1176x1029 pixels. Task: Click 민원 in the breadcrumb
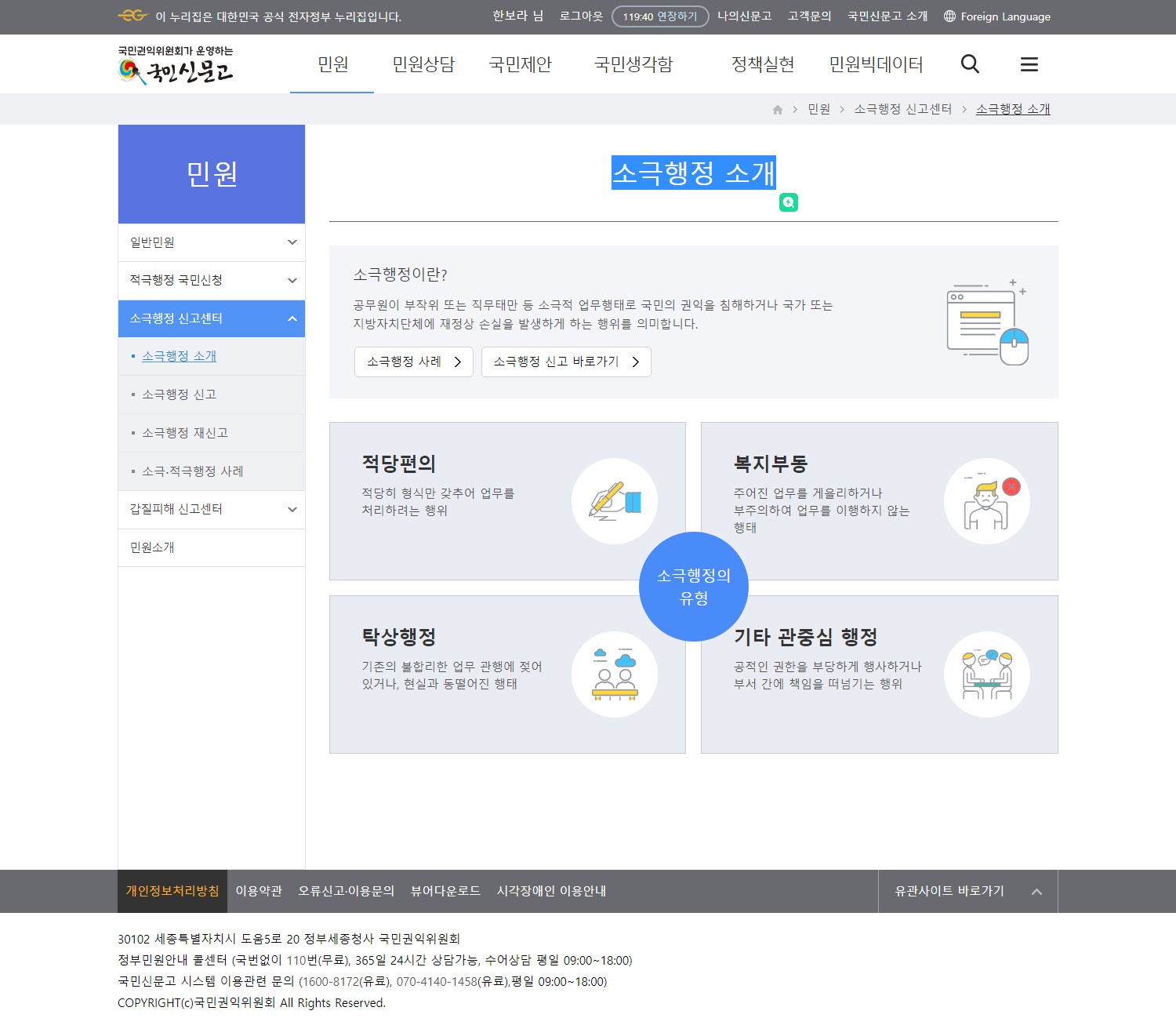[819, 109]
